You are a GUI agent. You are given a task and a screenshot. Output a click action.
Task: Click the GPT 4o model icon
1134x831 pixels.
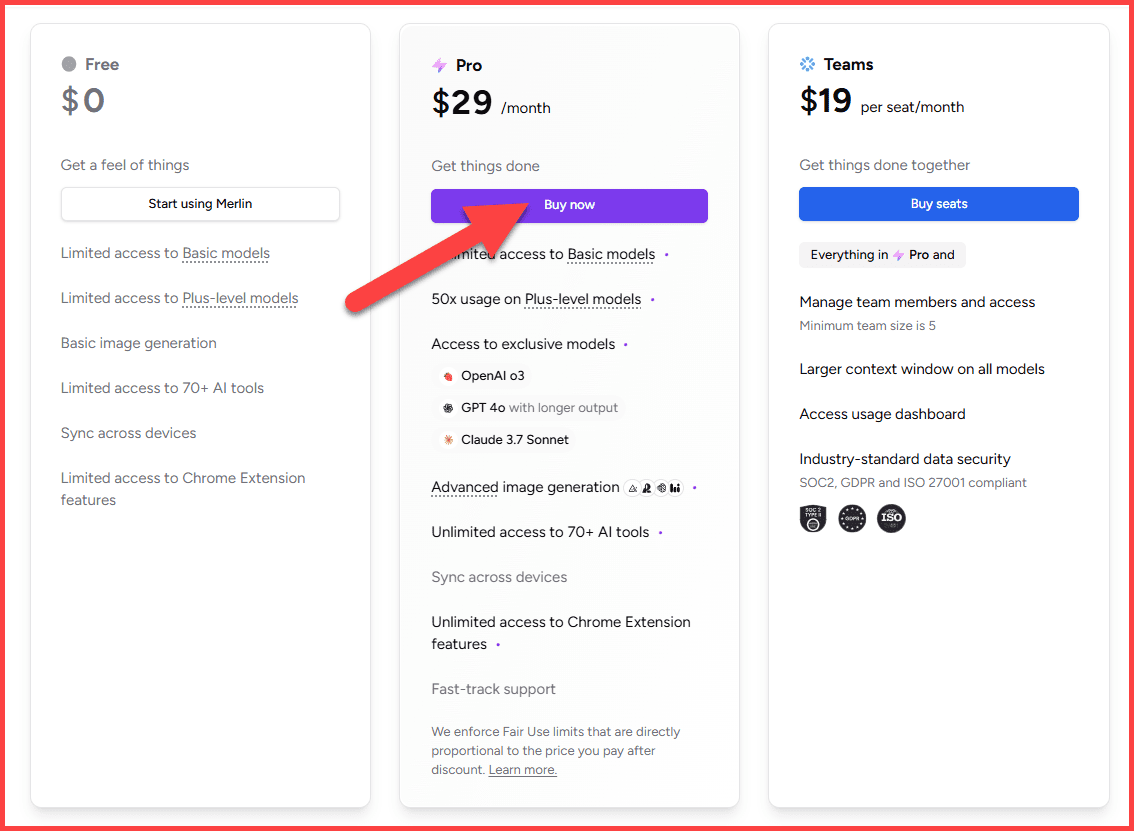point(448,408)
